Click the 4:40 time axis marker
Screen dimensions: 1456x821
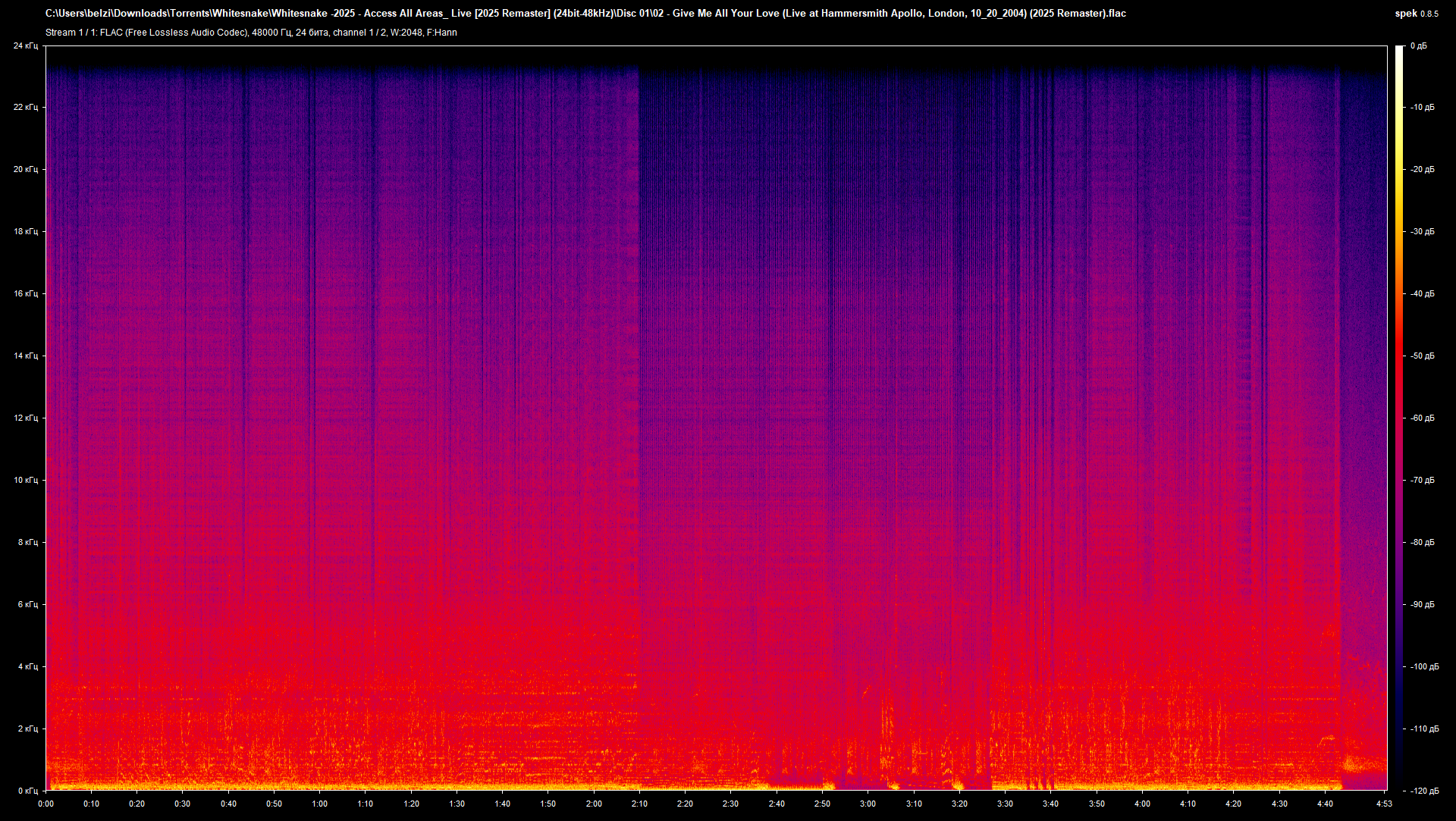click(x=1325, y=804)
